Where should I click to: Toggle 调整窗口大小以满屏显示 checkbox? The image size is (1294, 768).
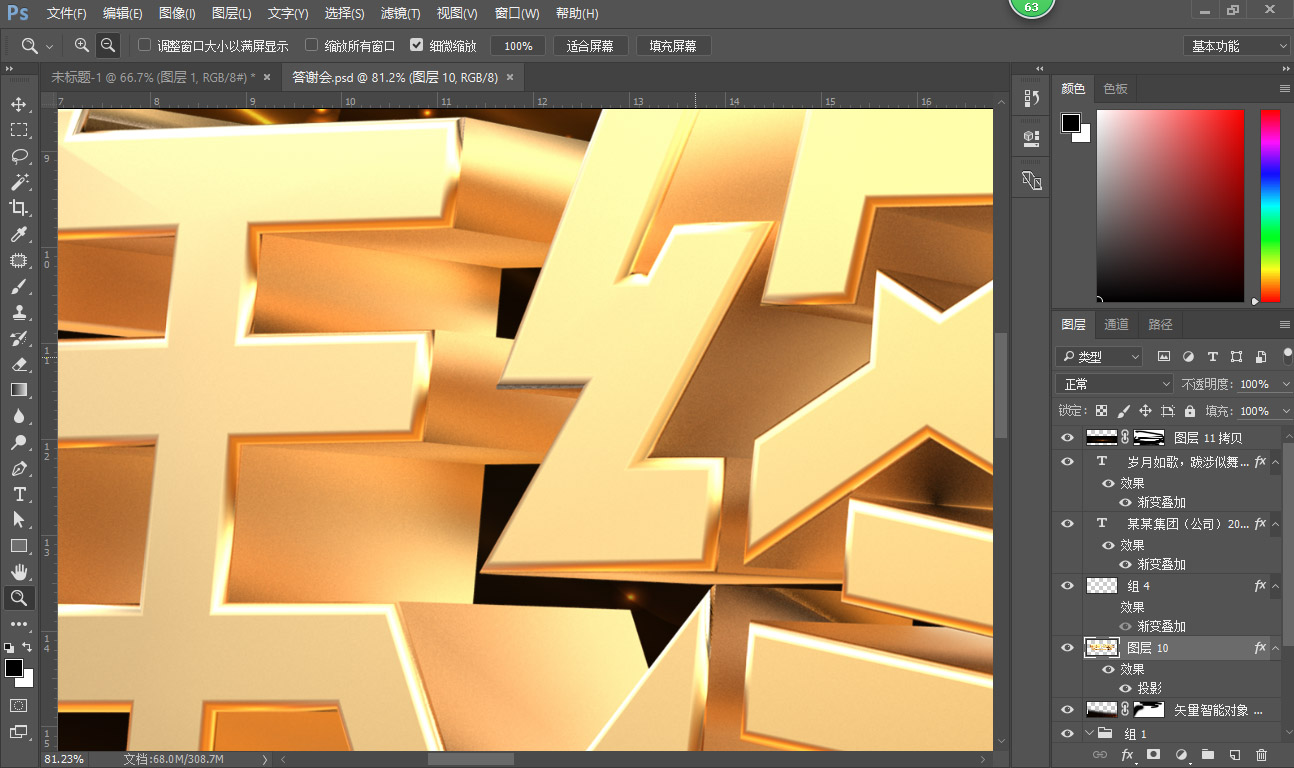point(145,46)
